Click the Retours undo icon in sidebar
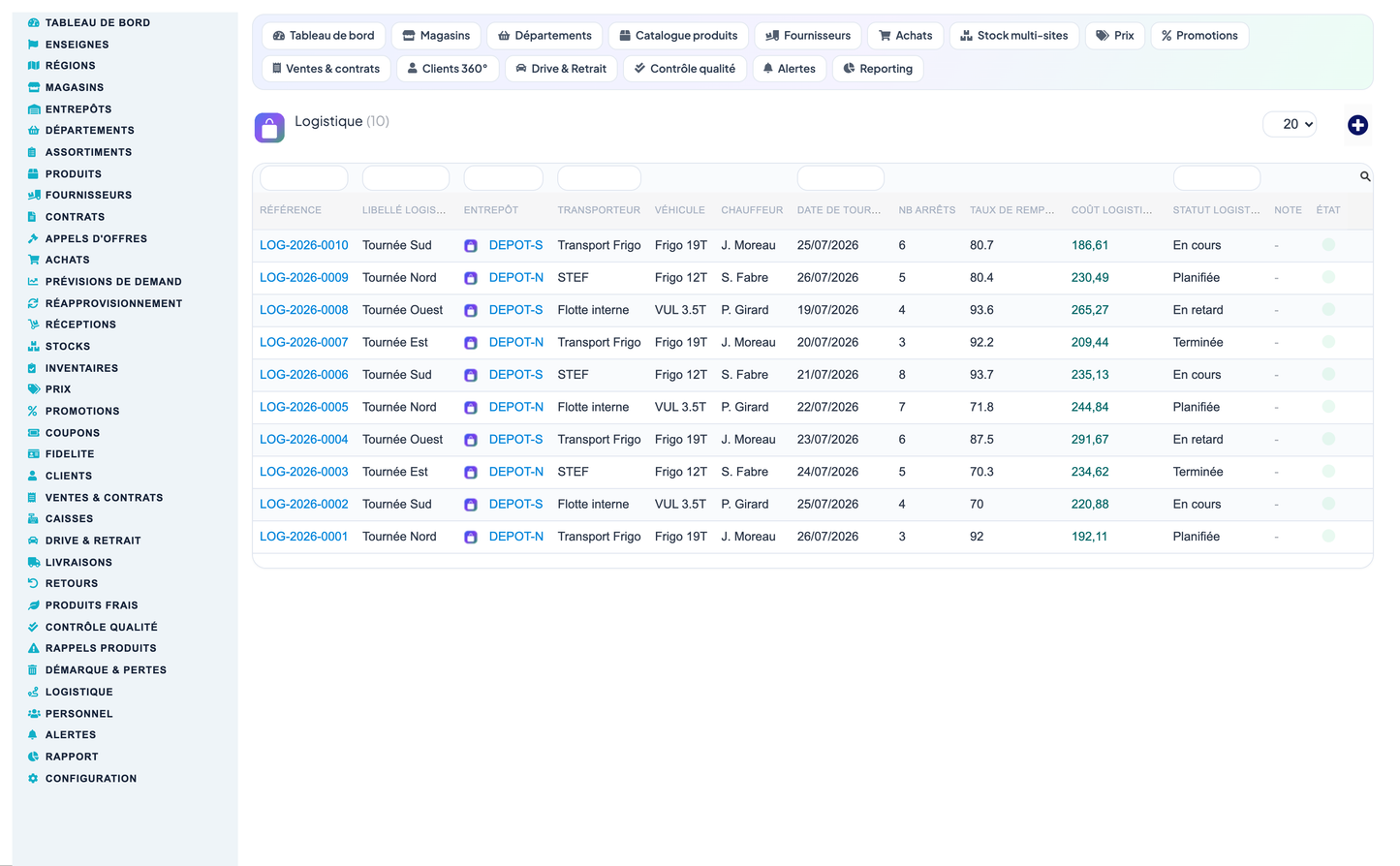1400x866 pixels. tap(34, 583)
